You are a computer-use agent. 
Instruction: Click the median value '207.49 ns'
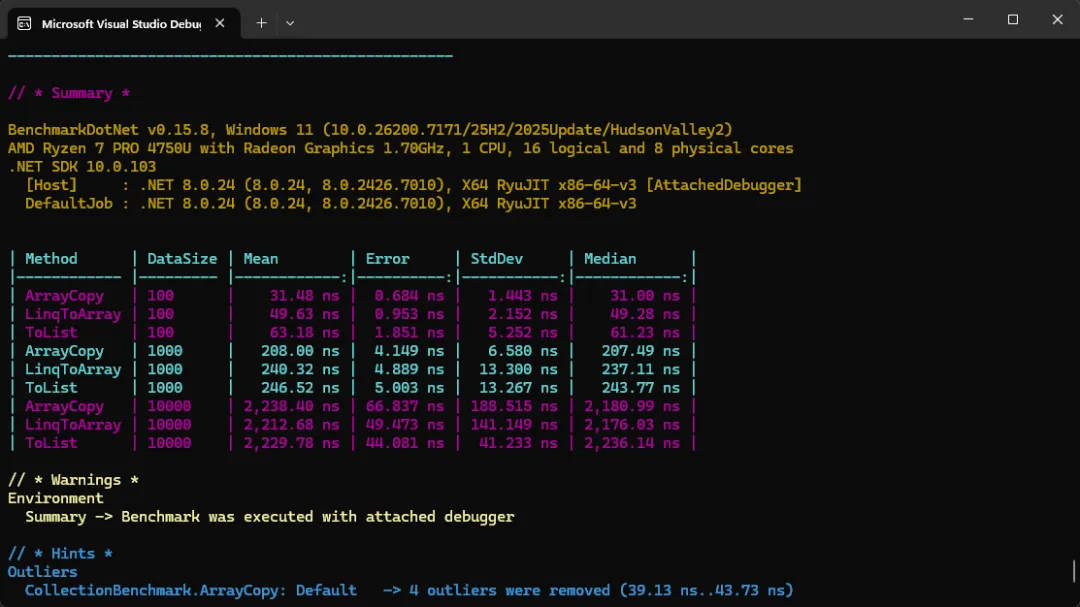tap(641, 351)
